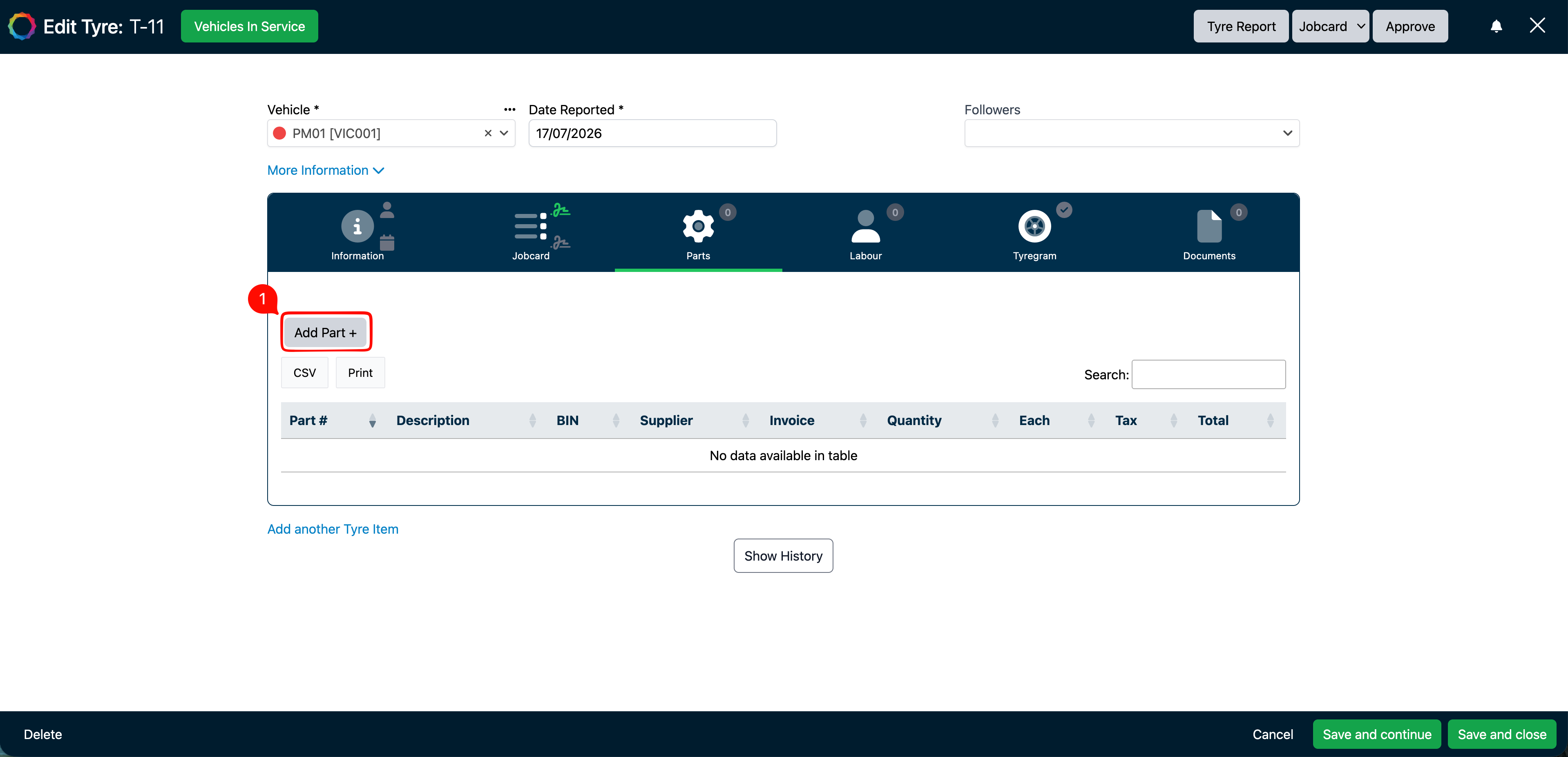Click the Approve button
Image resolution: width=1568 pixels, height=757 pixels.
(x=1410, y=26)
